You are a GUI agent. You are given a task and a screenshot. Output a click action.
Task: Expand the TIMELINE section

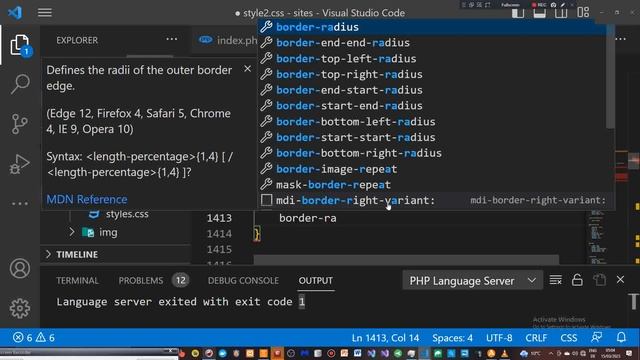coord(77,254)
